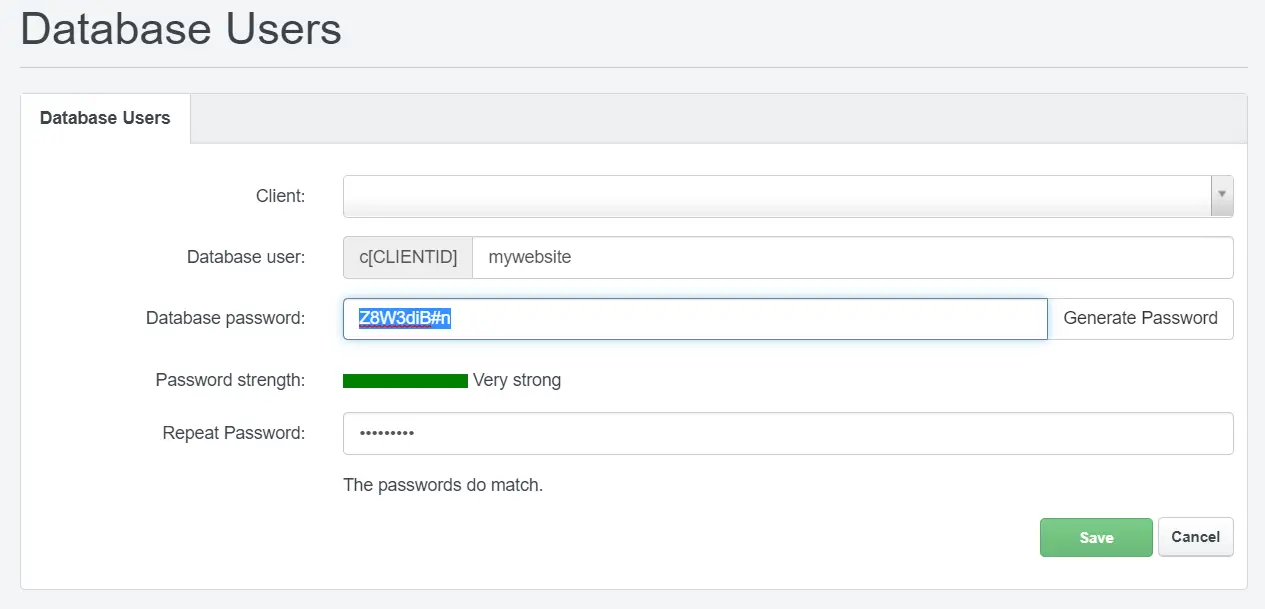Click the green password strength bar
The height and width of the screenshot is (609, 1265).
point(405,380)
